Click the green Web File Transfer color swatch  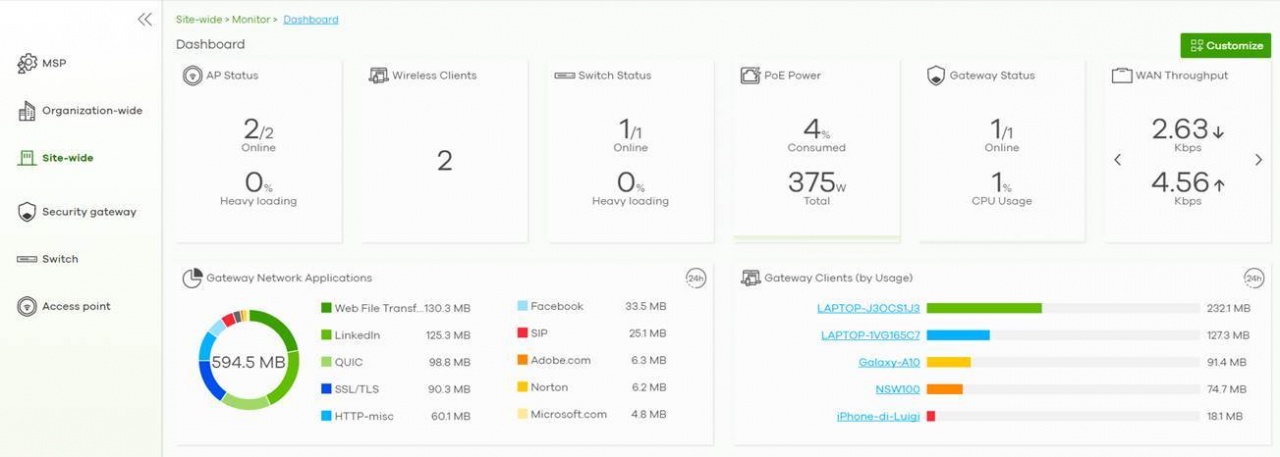(x=326, y=308)
